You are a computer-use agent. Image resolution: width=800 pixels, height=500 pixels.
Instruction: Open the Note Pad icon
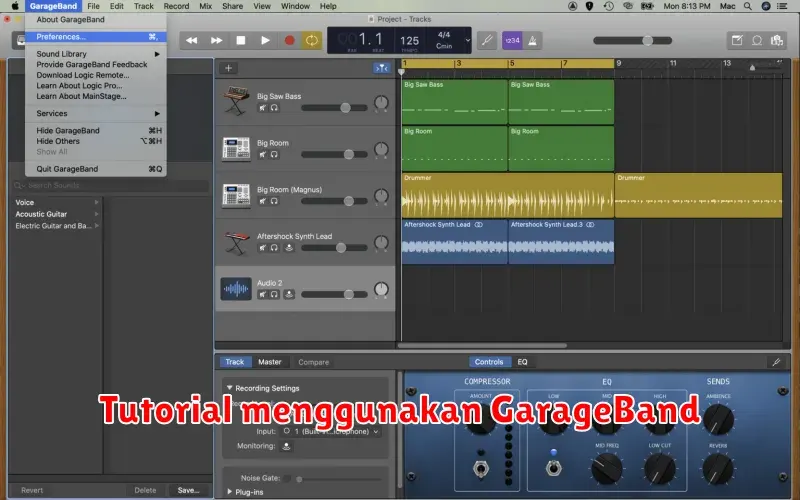click(737, 40)
